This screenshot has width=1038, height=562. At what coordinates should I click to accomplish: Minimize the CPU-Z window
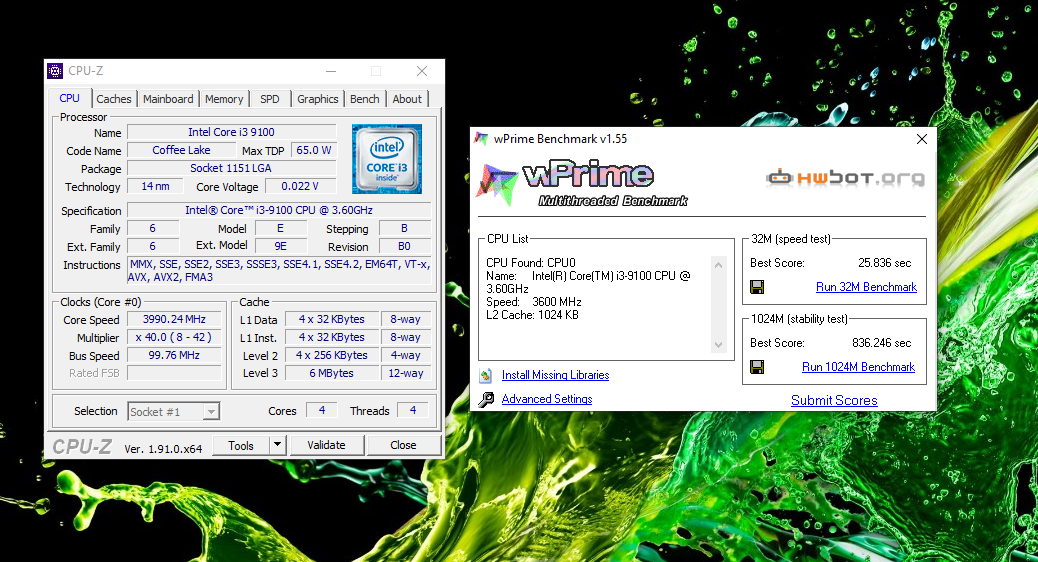[x=331, y=71]
